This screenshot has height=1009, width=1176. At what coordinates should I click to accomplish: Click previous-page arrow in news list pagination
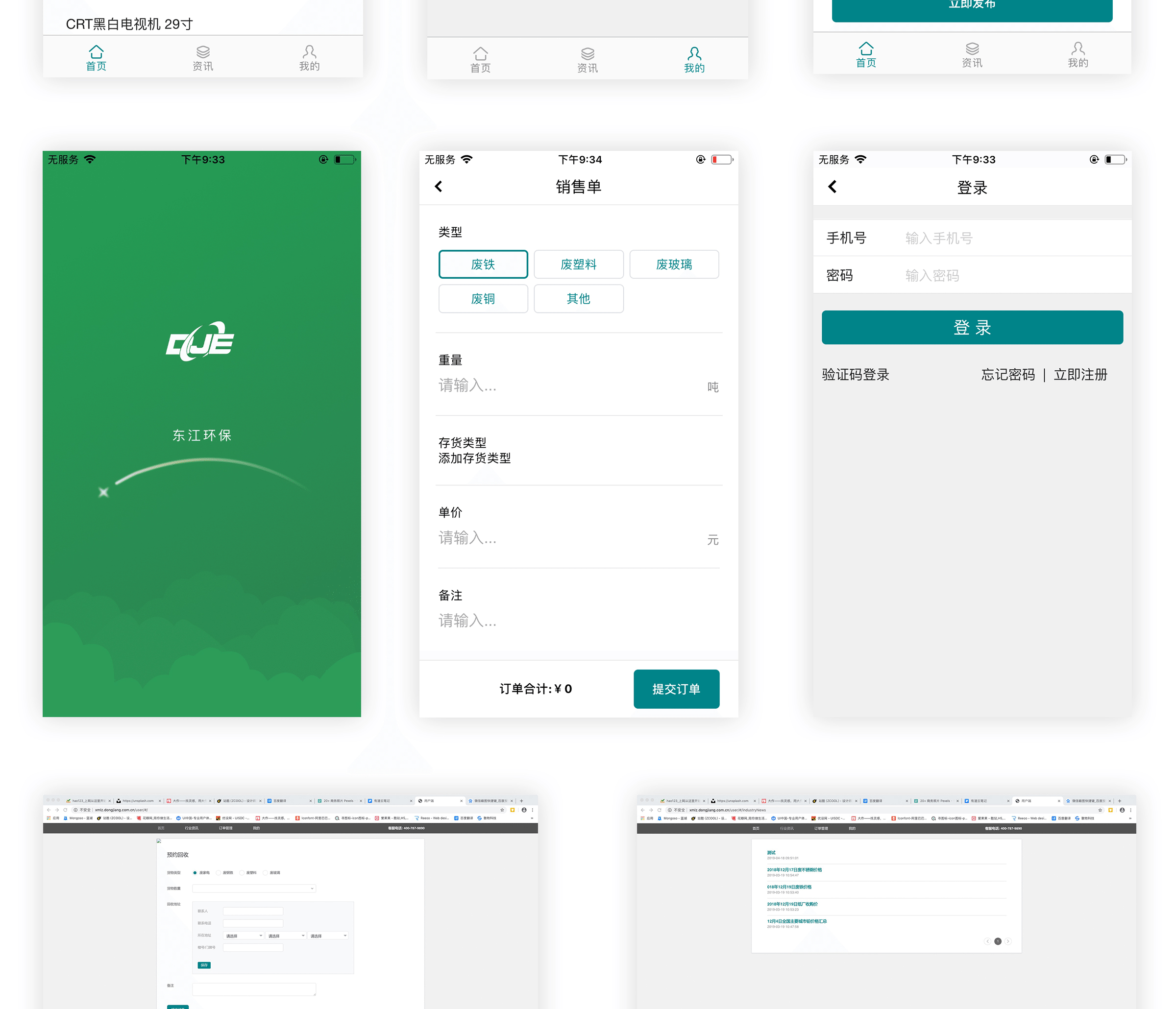[x=987, y=941]
